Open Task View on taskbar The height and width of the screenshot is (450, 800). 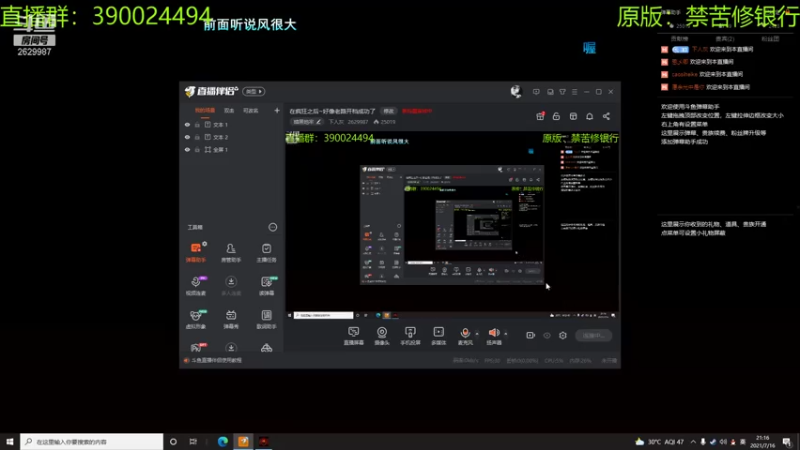tap(193, 442)
